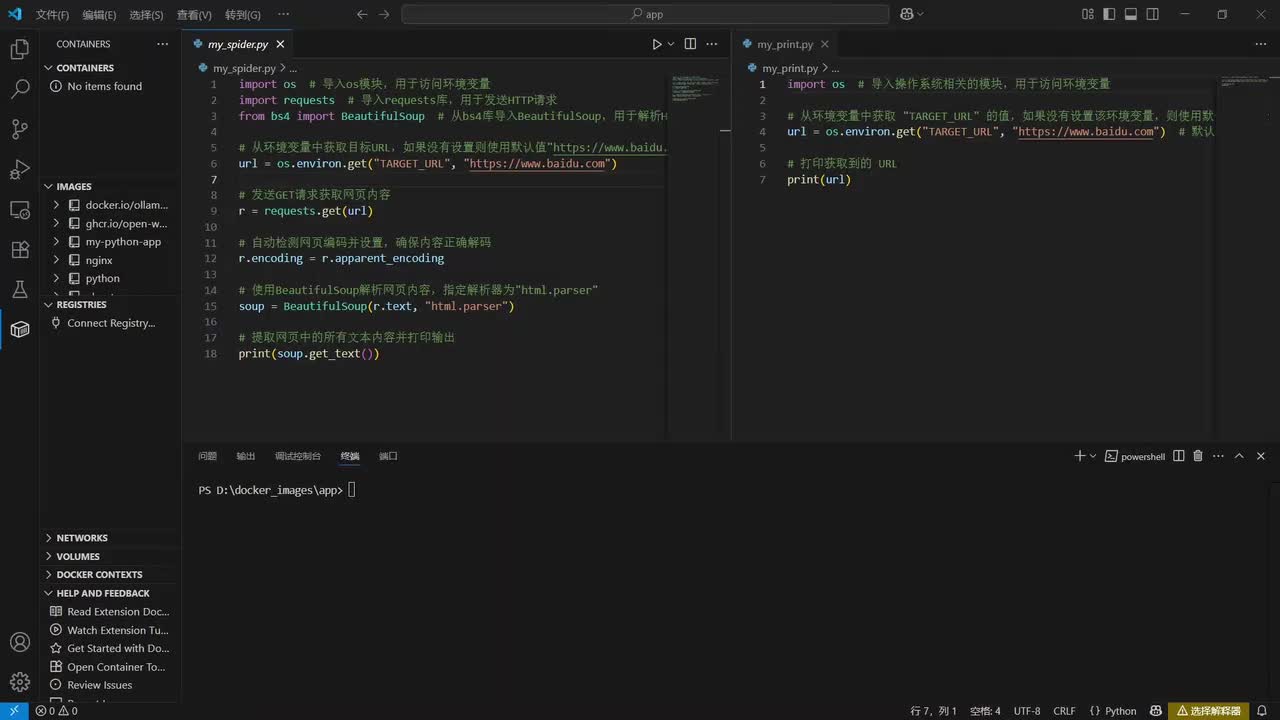Image resolution: width=1280 pixels, height=720 pixels.
Task: Collapse the CONTAINERS section
Action: [111, 68]
